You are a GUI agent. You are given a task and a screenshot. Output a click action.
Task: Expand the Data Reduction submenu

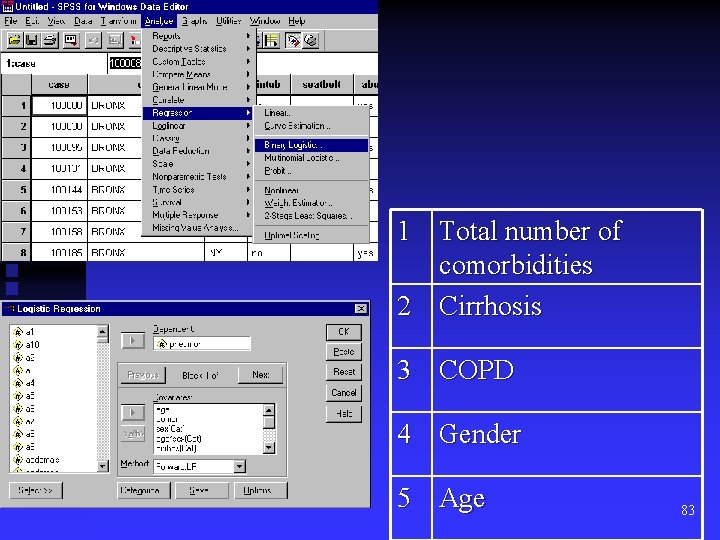[x=197, y=151]
